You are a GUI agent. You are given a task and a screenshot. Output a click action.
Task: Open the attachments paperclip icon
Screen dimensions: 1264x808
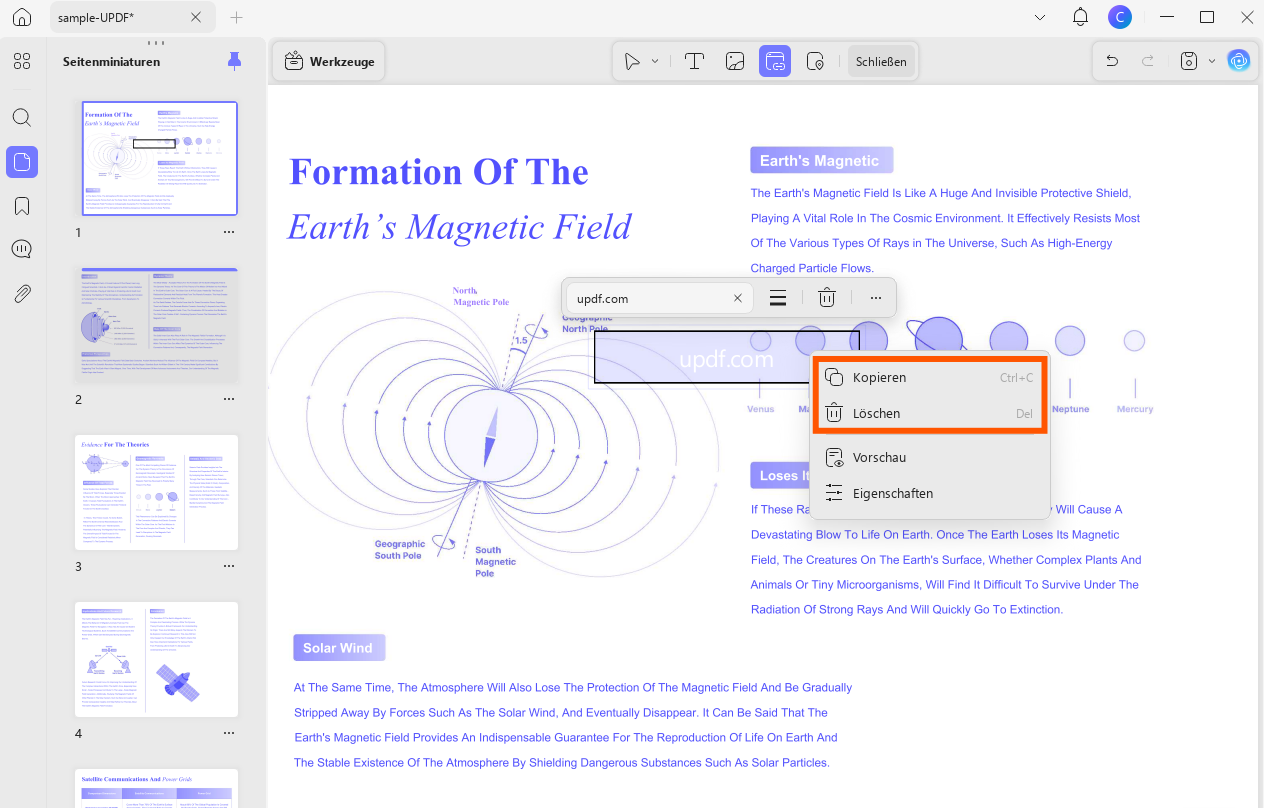(x=22, y=294)
